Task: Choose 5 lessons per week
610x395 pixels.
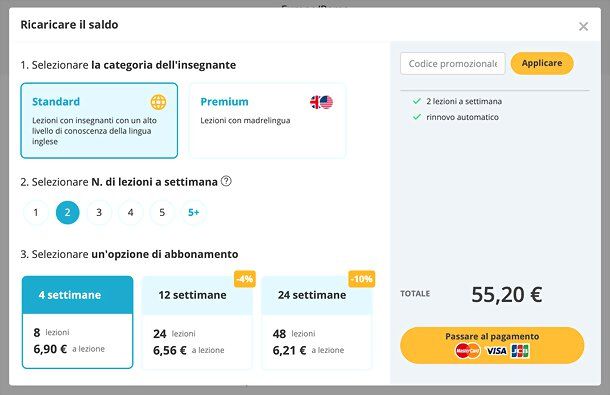Action: [x=162, y=212]
